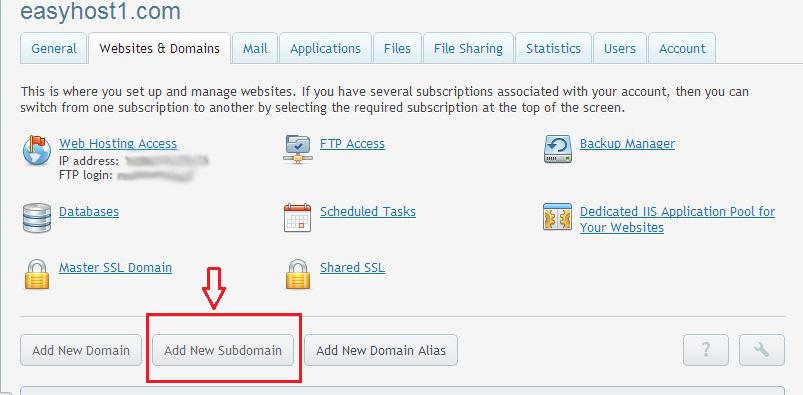This screenshot has width=803, height=395.
Task: Open the Backup Manager link
Action: click(x=627, y=143)
